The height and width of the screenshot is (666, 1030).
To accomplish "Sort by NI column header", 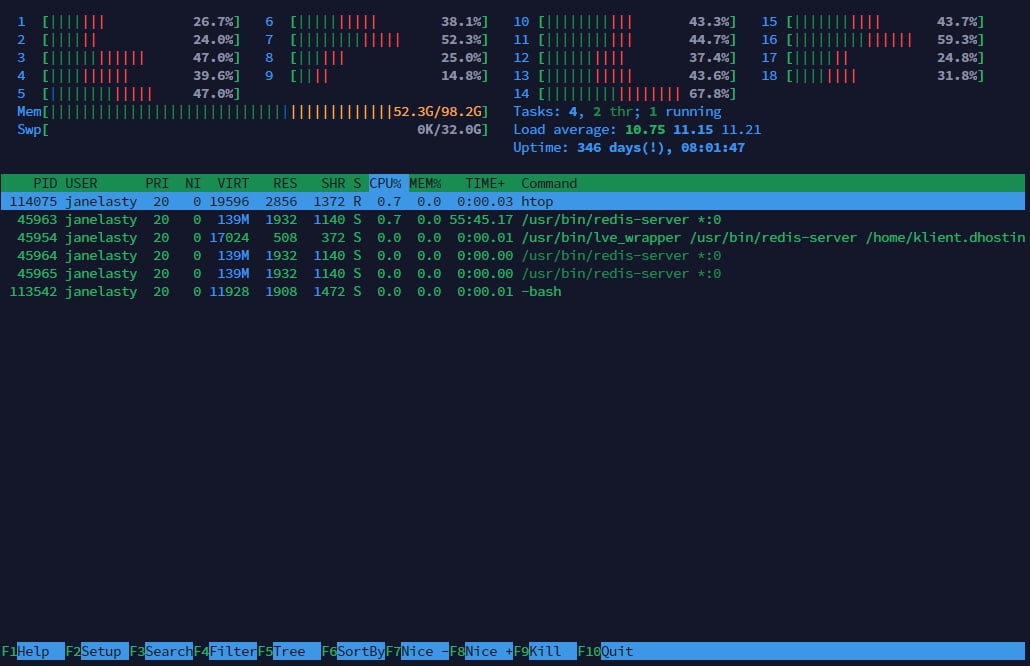I will coord(192,183).
